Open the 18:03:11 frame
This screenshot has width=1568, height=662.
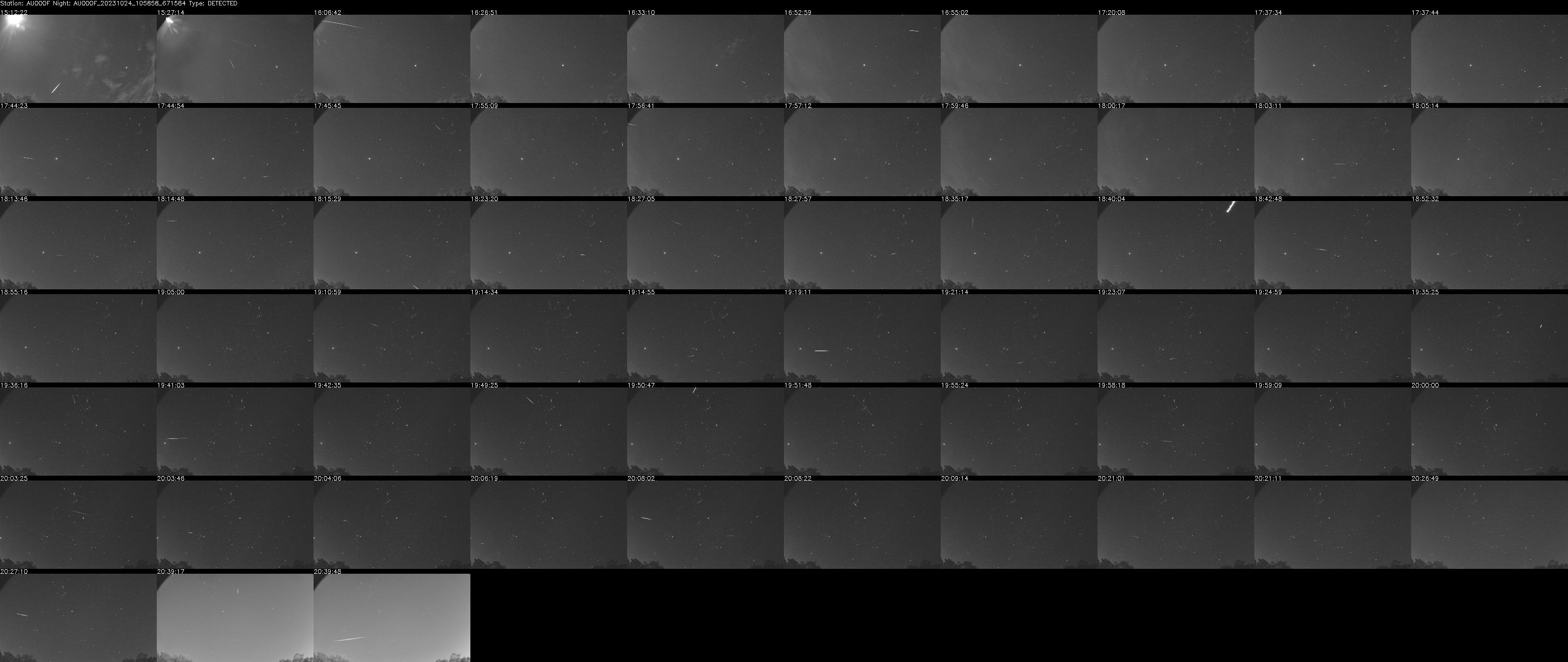tap(1332, 152)
